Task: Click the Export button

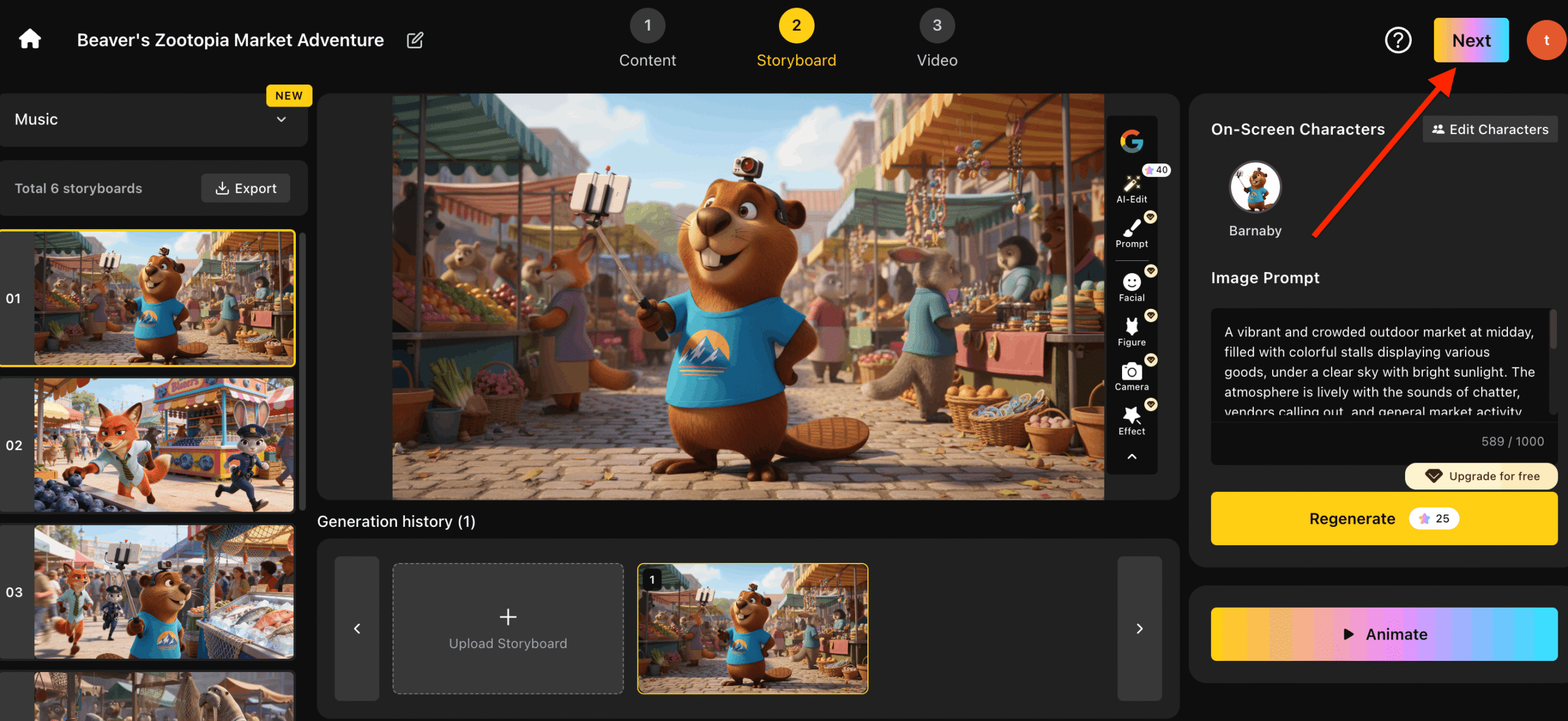Action: (246, 188)
